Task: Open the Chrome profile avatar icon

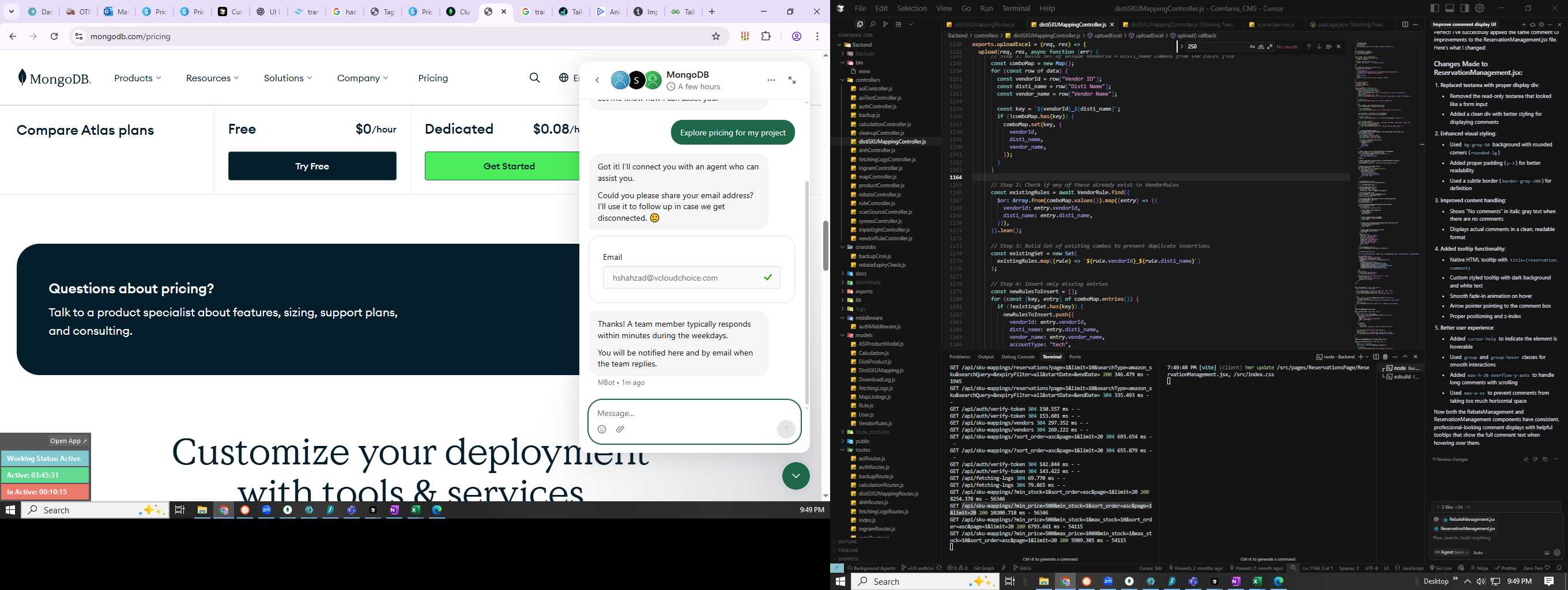Action: click(796, 36)
